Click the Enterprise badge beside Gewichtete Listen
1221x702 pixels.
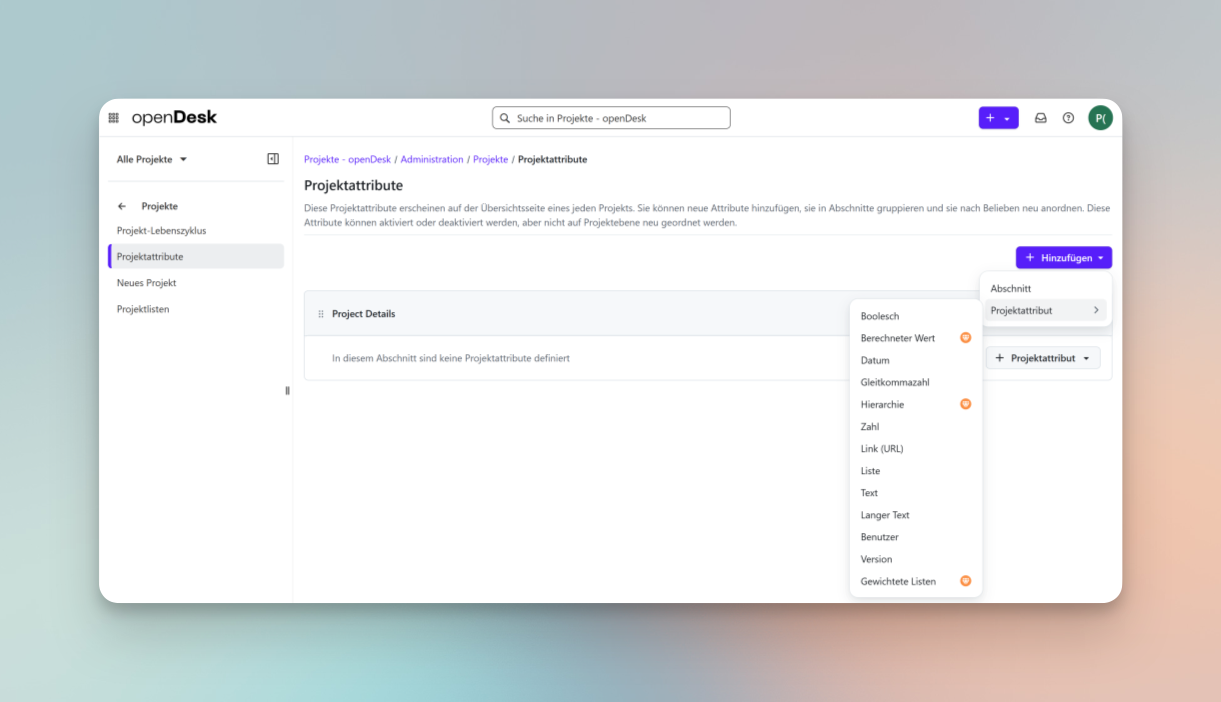coord(965,580)
